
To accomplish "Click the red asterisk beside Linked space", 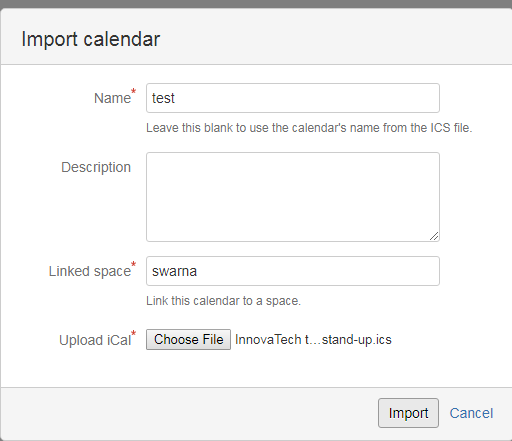I will (x=133, y=264).
